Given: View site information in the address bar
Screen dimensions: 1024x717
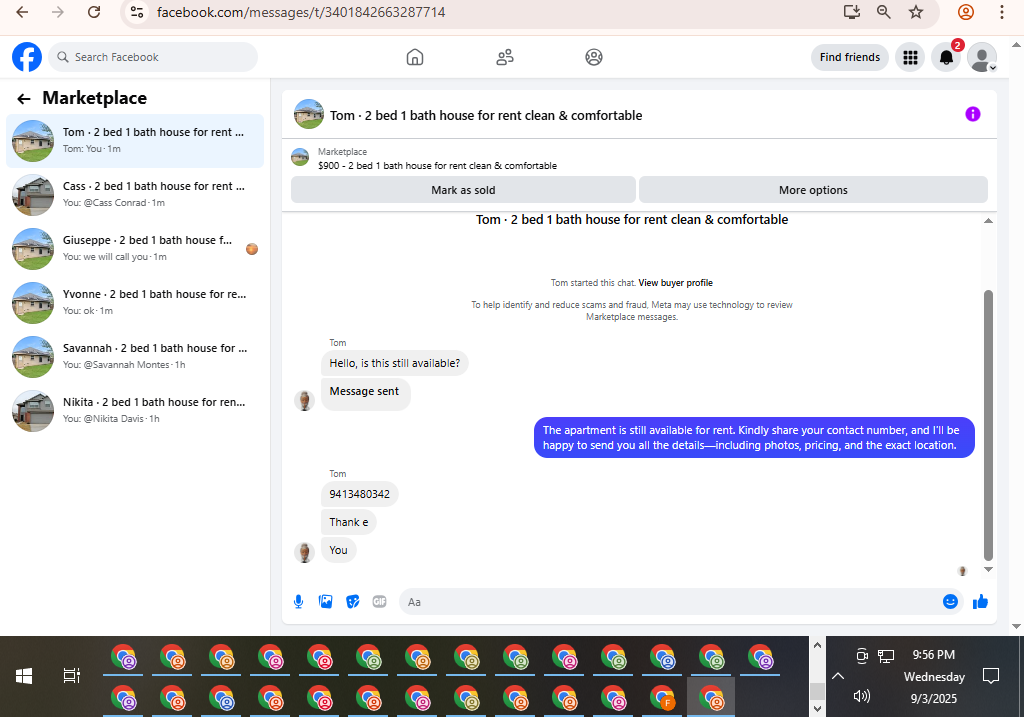Looking at the screenshot, I should [137, 12].
